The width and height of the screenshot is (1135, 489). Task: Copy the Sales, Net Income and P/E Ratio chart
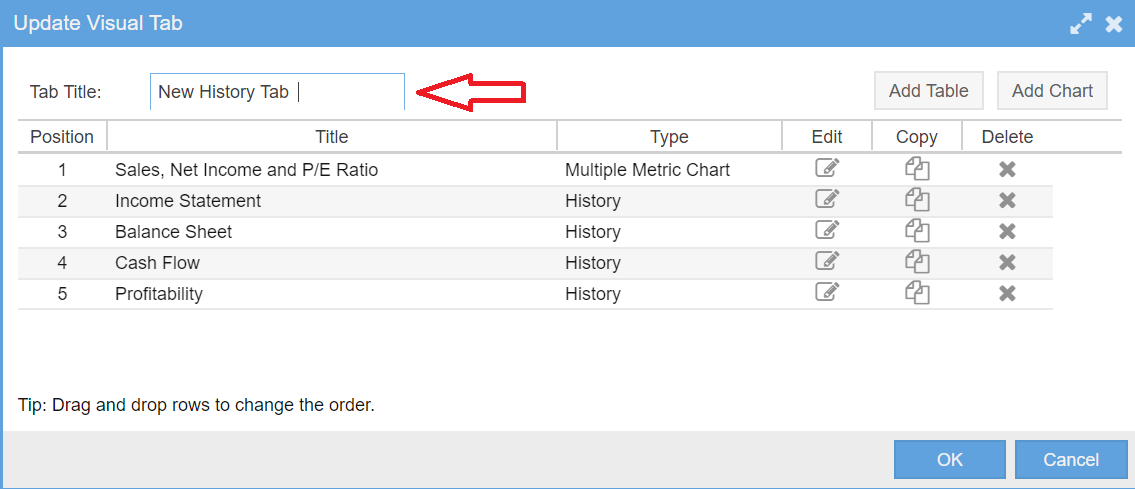(917, 169)
